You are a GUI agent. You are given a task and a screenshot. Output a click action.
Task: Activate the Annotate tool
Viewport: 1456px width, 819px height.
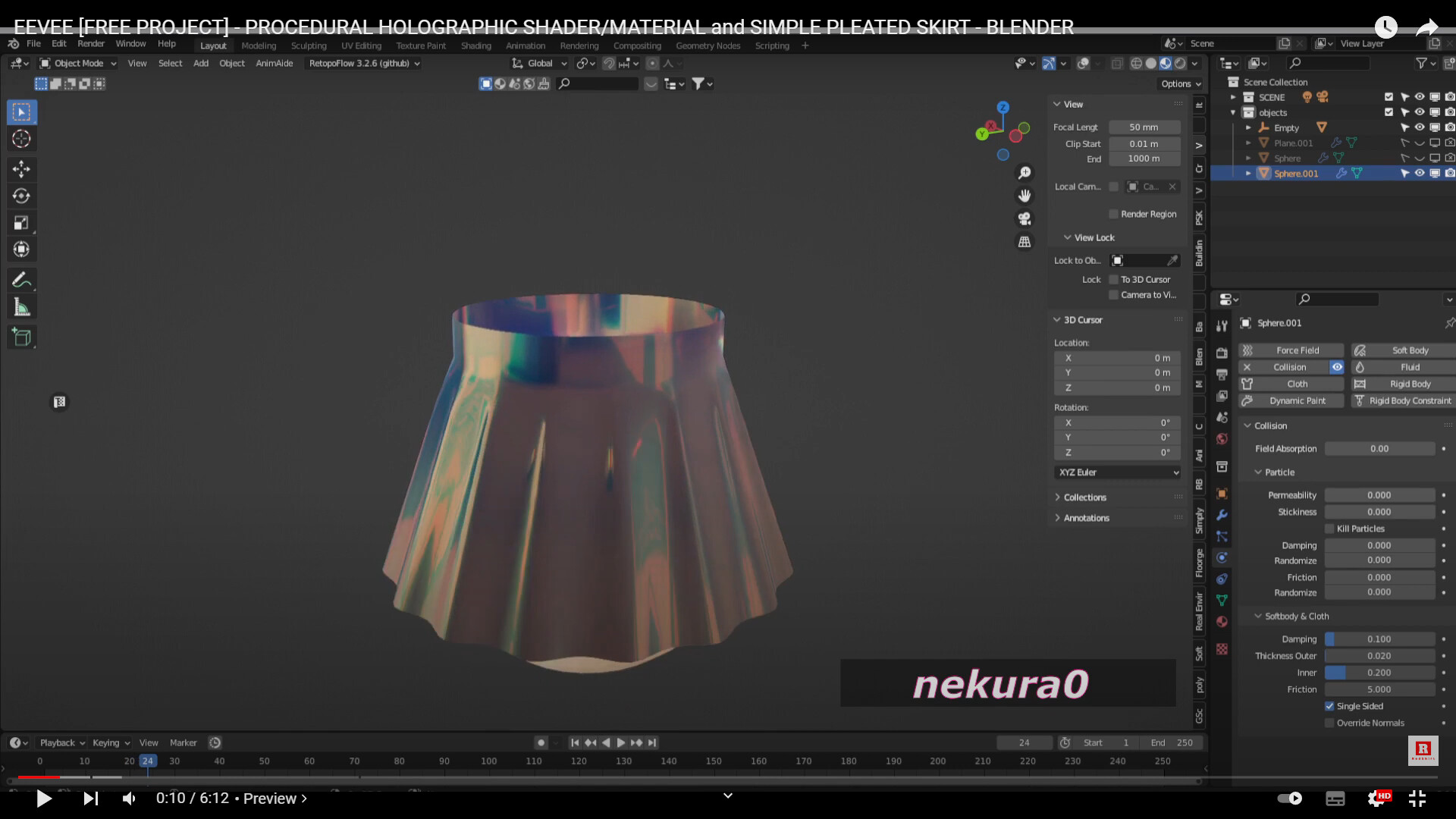click(x=21, y=280)
